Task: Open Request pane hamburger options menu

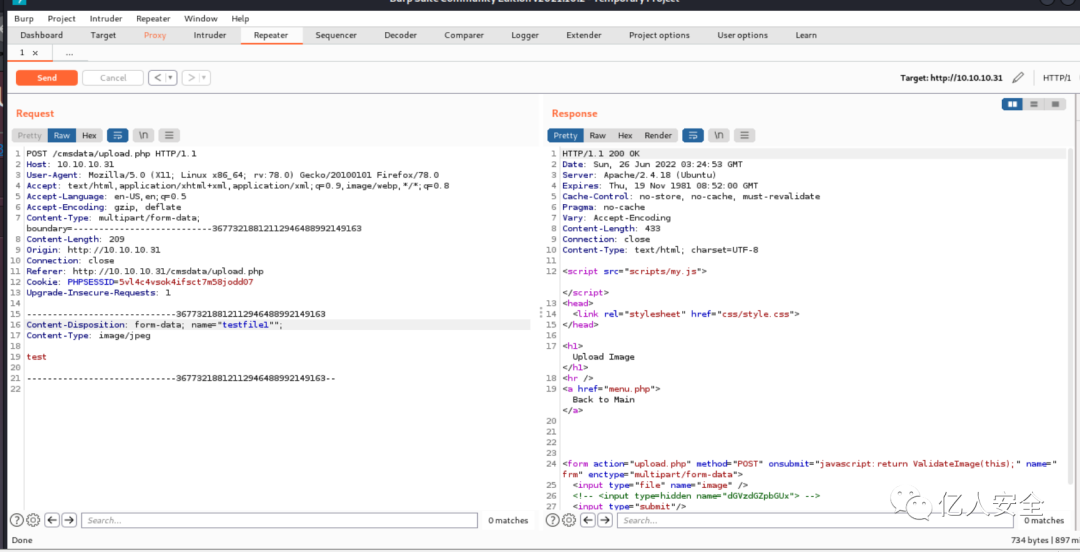Action: (x=169, y=135)
